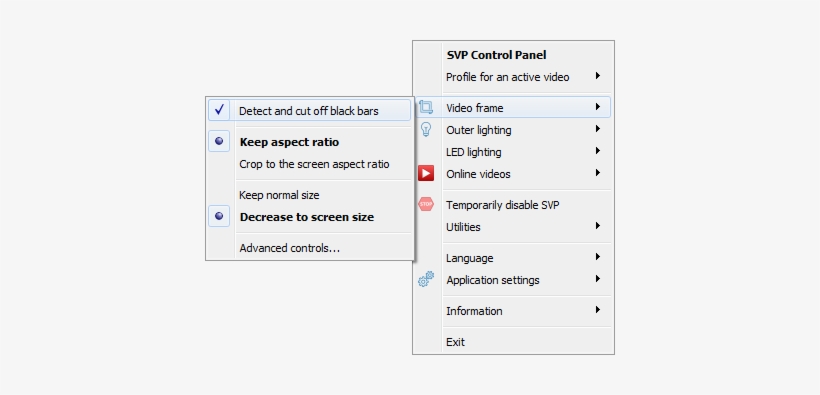Open Advanced controls... dialog
The width and height of the screenshot is (820, 395).
pyautogui.click(x=289, y=247)
